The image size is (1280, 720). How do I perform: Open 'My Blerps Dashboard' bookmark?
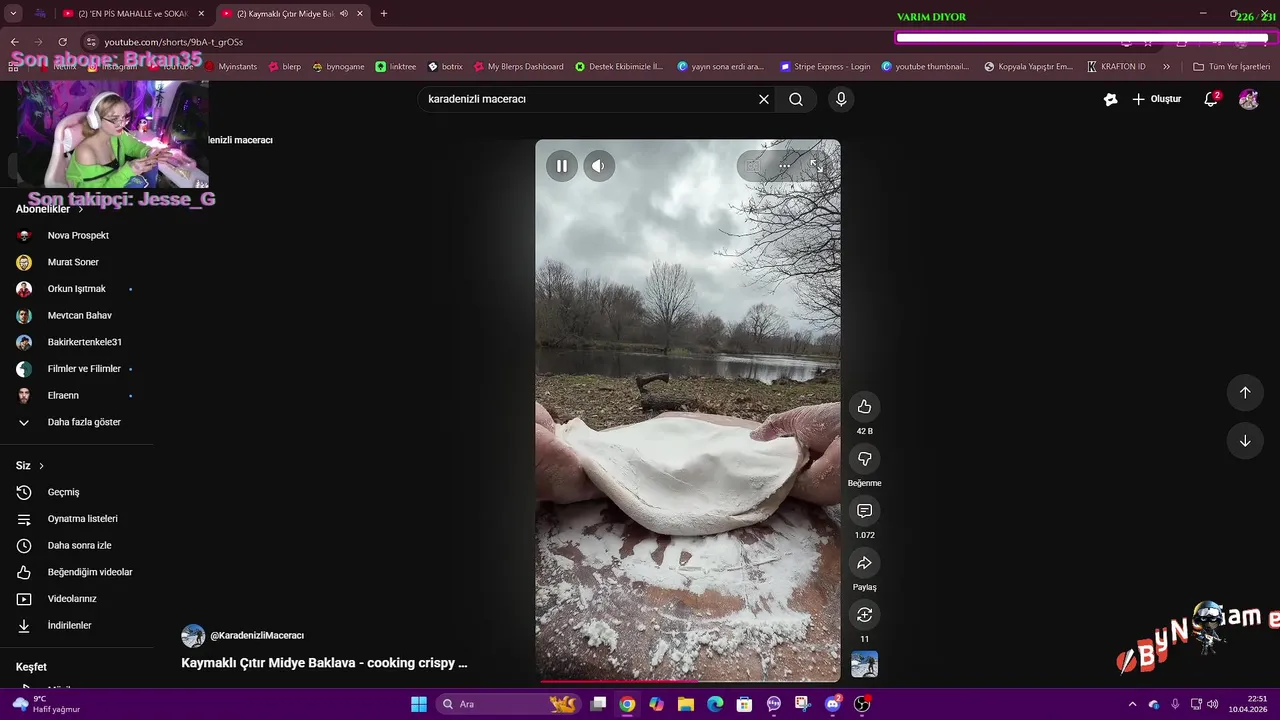[x=518, y=67]
